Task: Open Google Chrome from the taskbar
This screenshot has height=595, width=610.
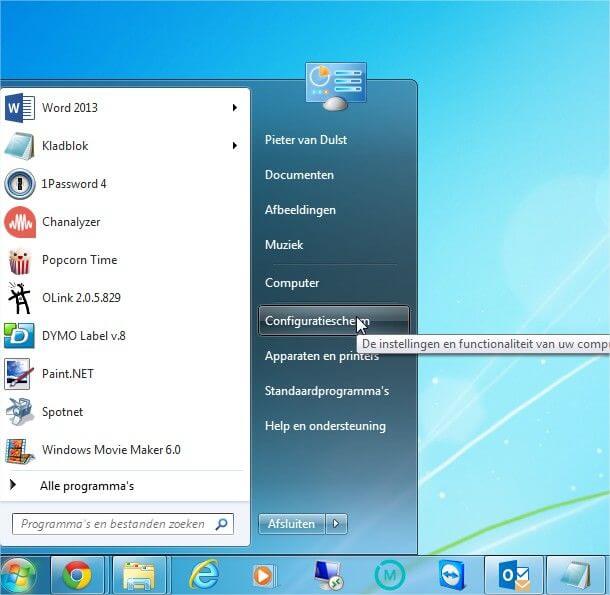Action: (77, 575)
